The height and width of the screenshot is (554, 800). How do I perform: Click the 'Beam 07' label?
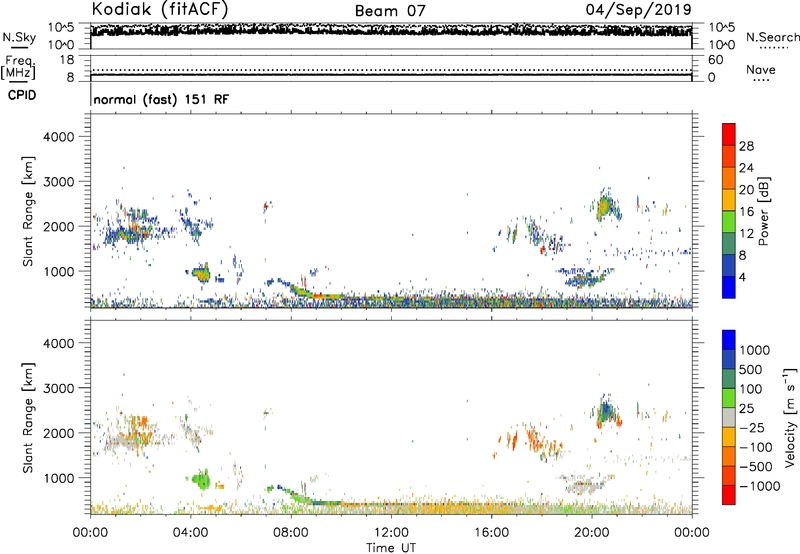(390, 11)
